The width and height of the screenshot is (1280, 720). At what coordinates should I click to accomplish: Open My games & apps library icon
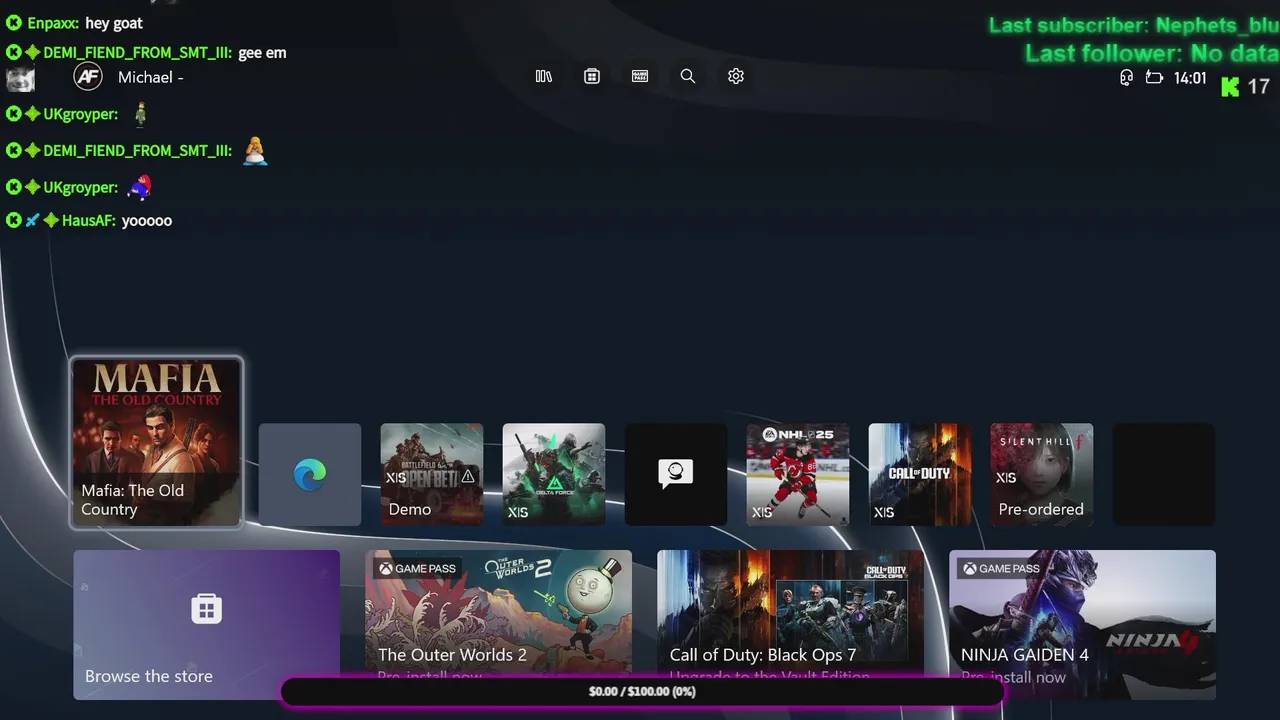click(544, 76)
